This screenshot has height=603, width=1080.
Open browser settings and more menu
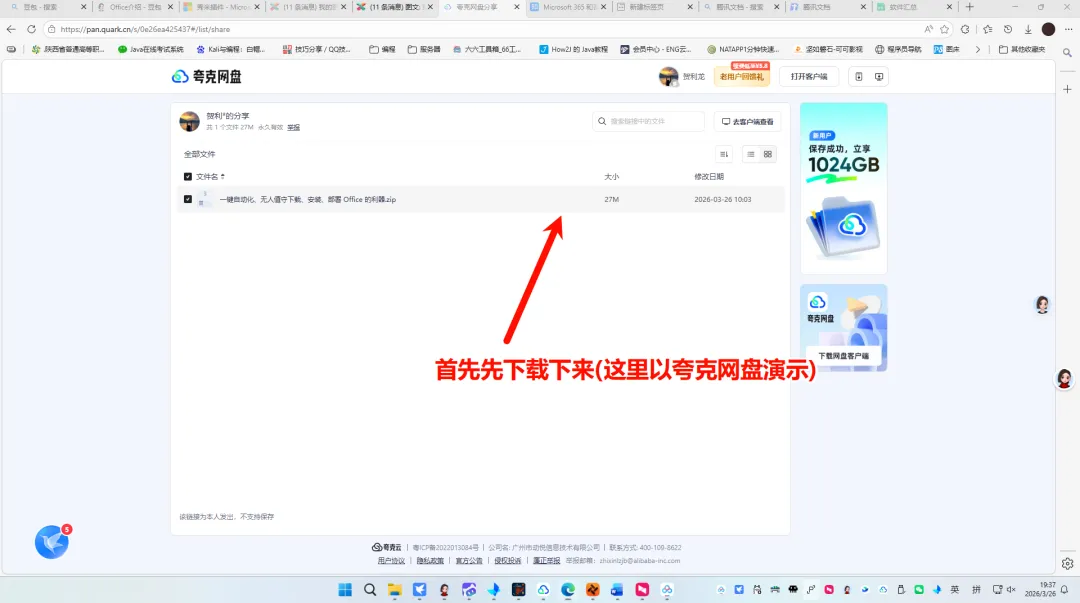click(x=1068, y=29)
